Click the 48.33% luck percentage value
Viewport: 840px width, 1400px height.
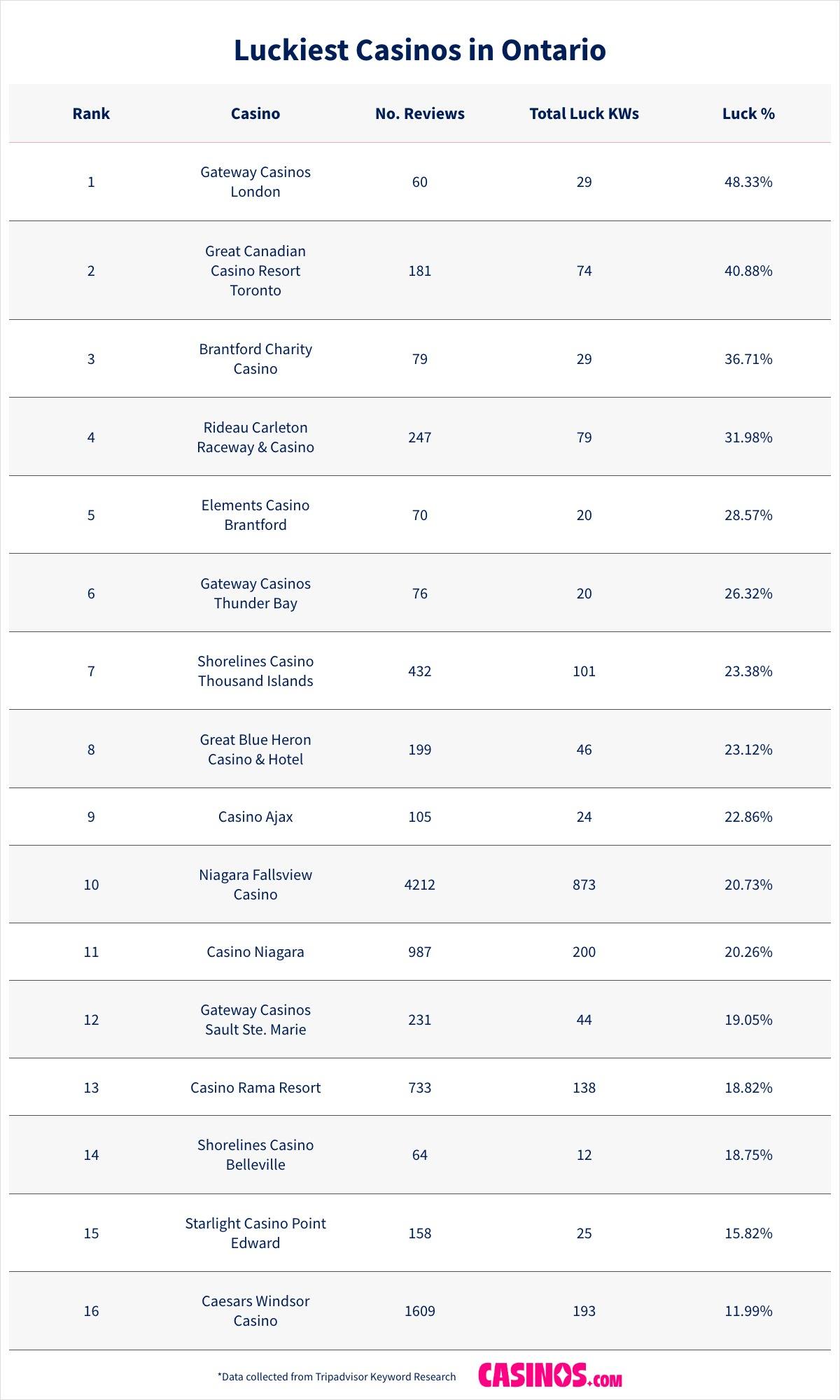(748, 182)
